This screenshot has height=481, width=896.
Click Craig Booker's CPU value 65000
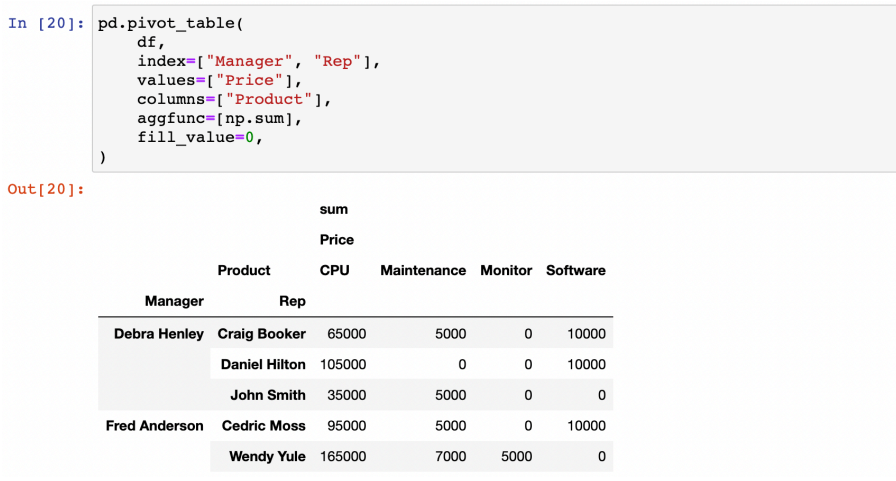[x=347, y=334]
